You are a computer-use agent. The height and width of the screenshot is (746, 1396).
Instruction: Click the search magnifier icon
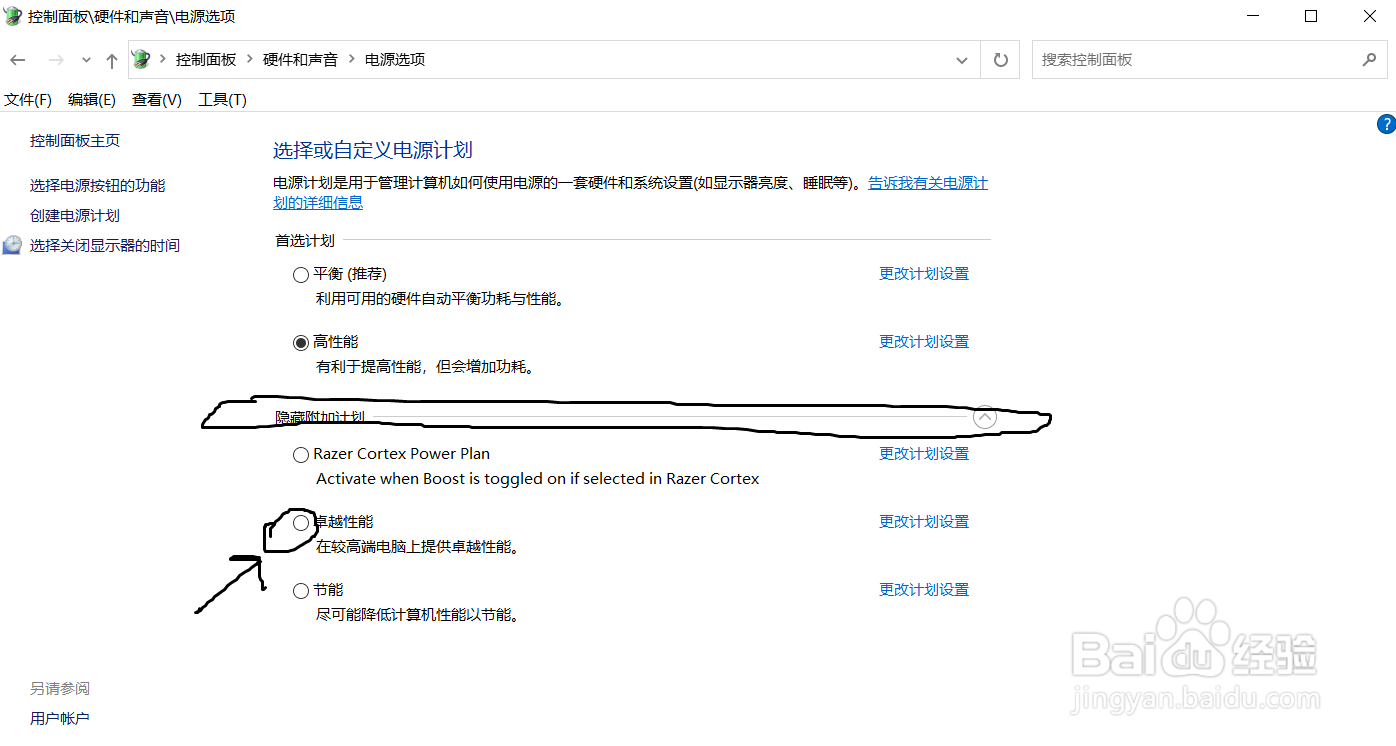click(x=1369, y=60)
